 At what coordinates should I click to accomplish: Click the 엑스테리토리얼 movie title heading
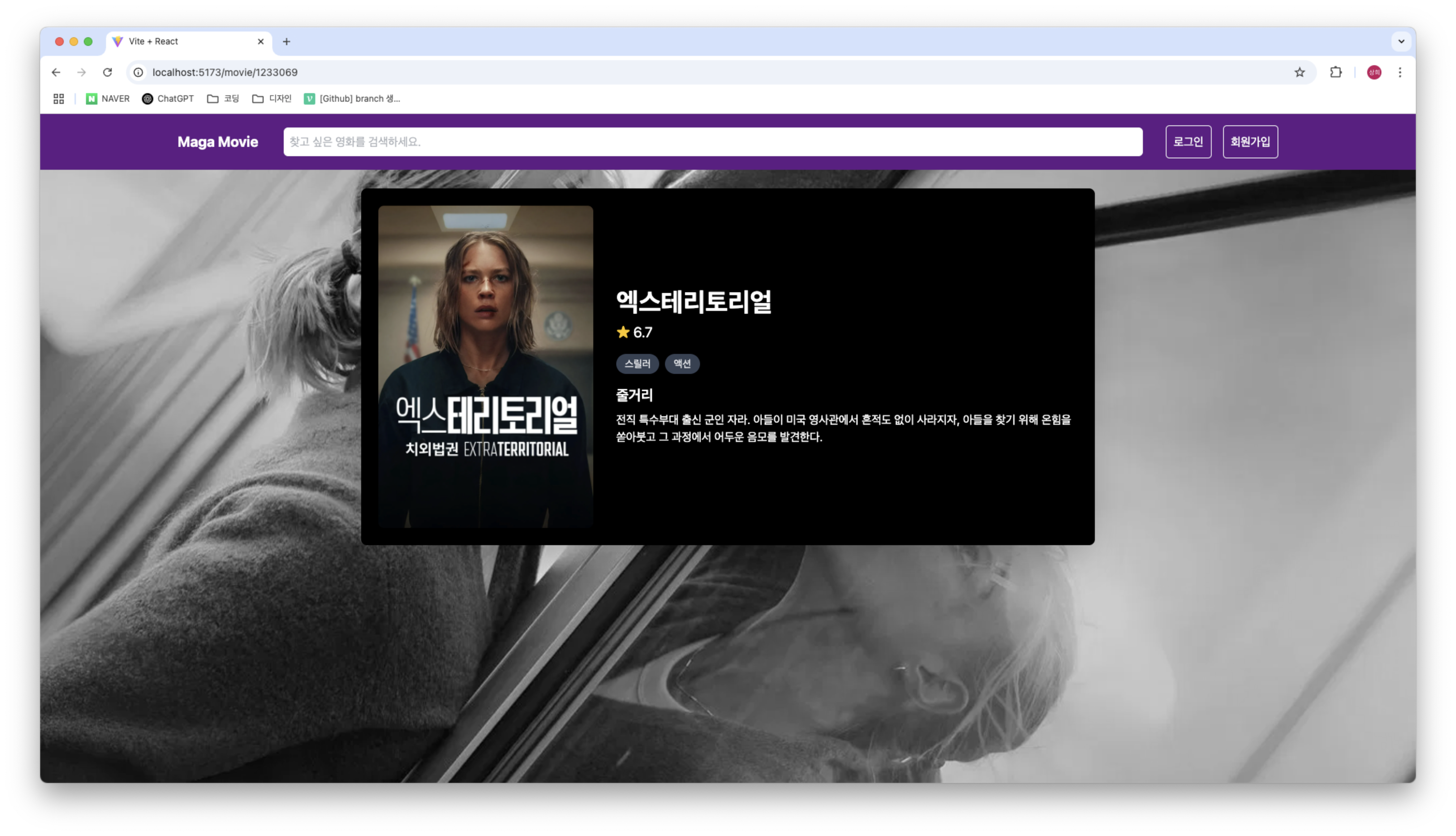(694, 302)
